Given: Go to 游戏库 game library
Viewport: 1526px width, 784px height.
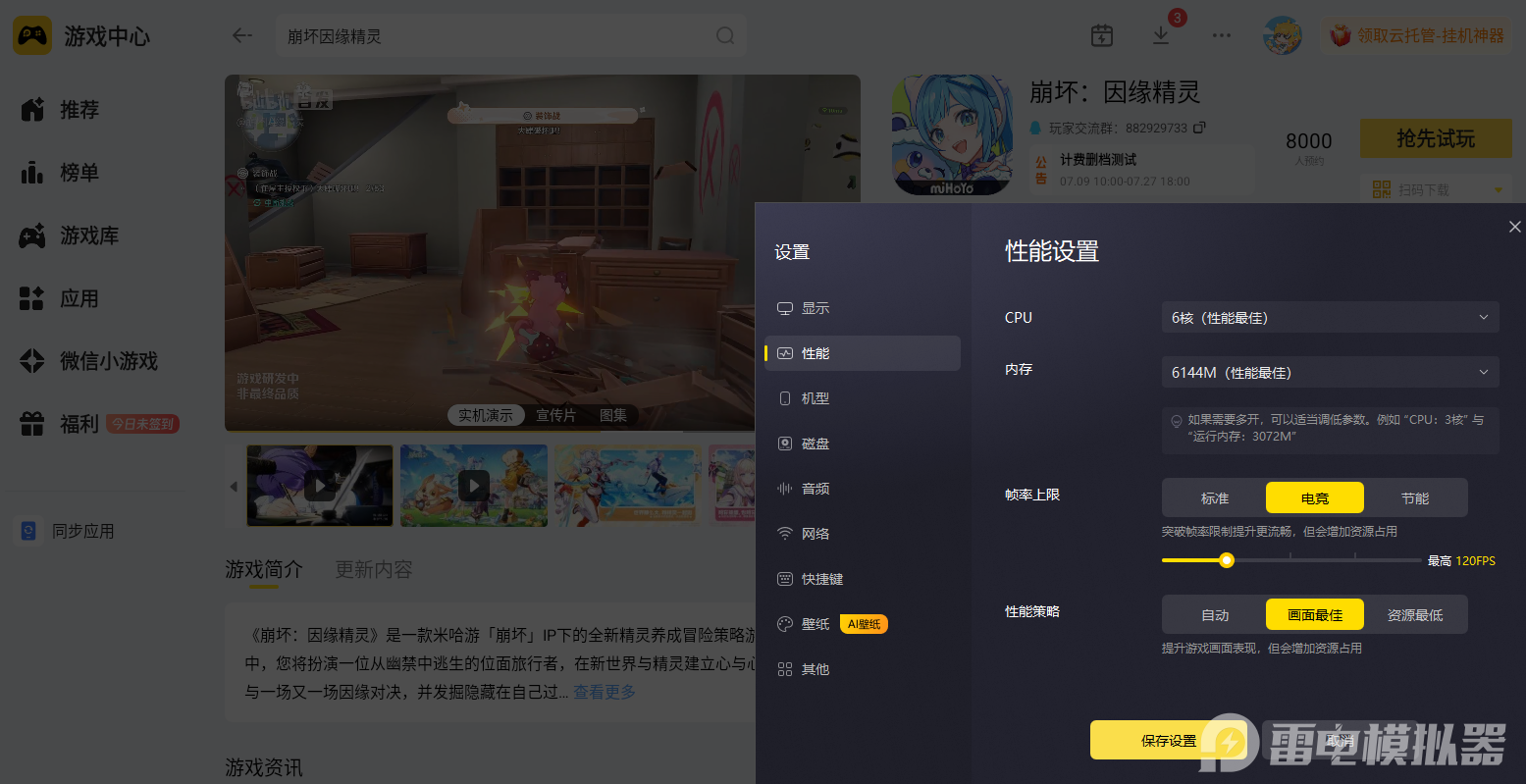Looking at the screenshot, I should (x=71, y=235).
